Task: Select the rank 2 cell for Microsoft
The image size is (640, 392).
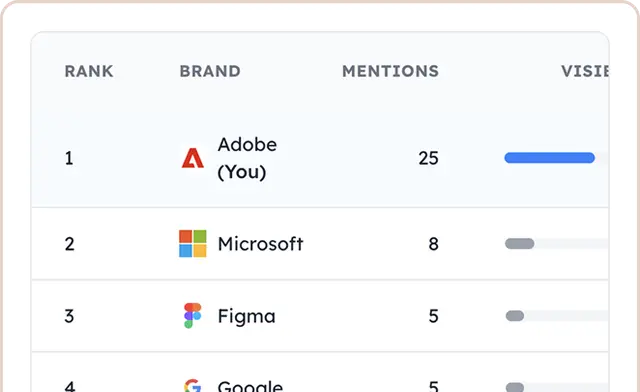Action: point(69,244)
